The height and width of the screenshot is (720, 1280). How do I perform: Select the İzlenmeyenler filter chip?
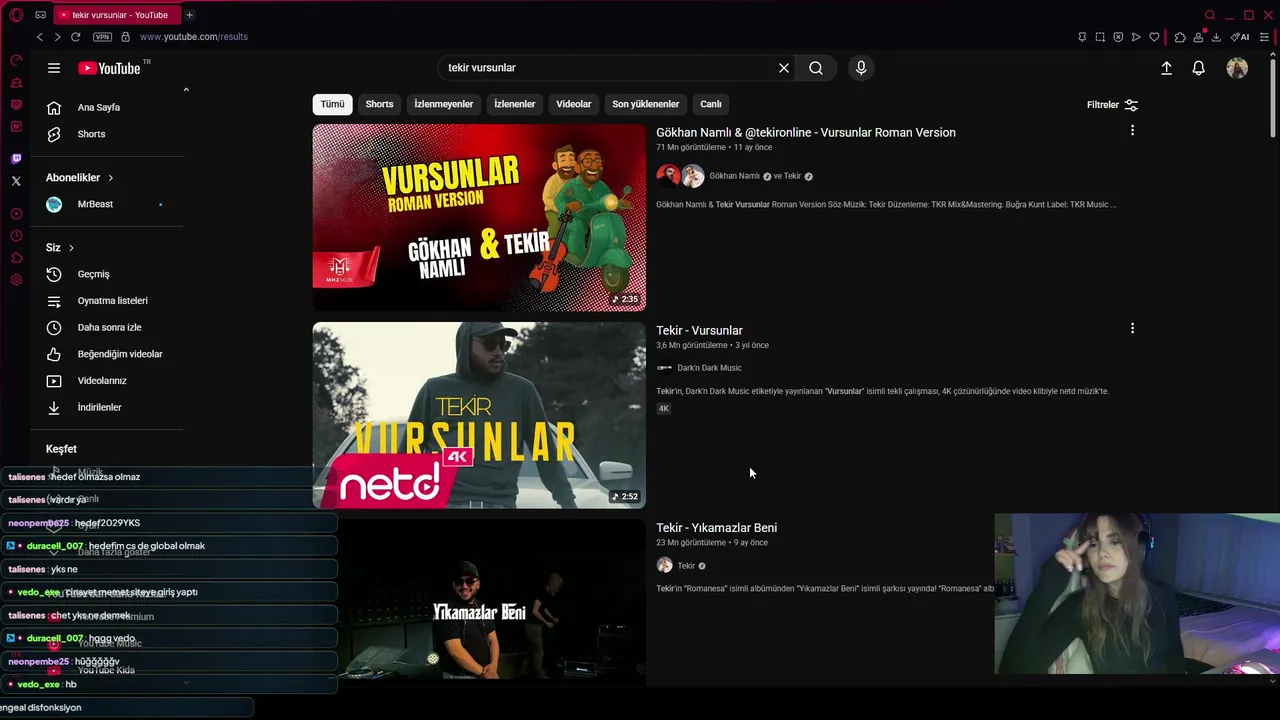[x=444, y=104]
